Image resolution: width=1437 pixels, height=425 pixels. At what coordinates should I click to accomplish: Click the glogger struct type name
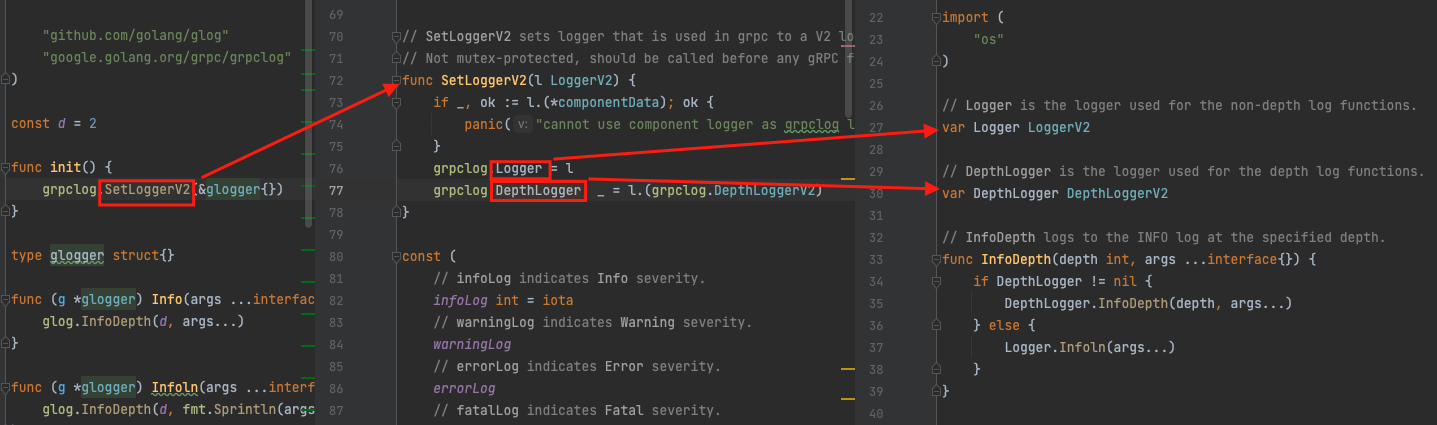click(x=77, y=256)
